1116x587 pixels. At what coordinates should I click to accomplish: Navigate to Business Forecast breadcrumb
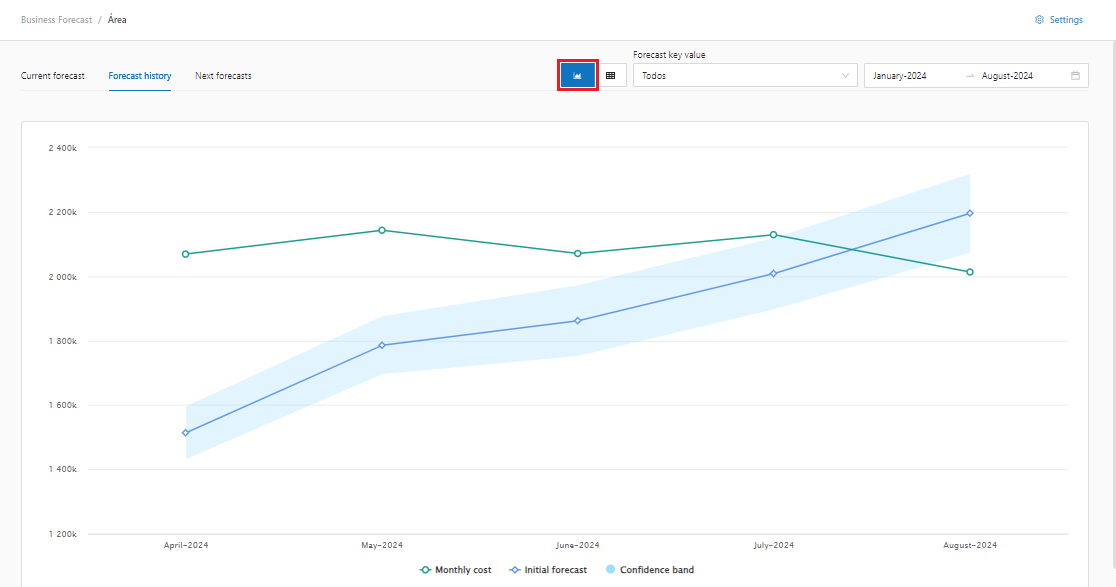[56, 20]
